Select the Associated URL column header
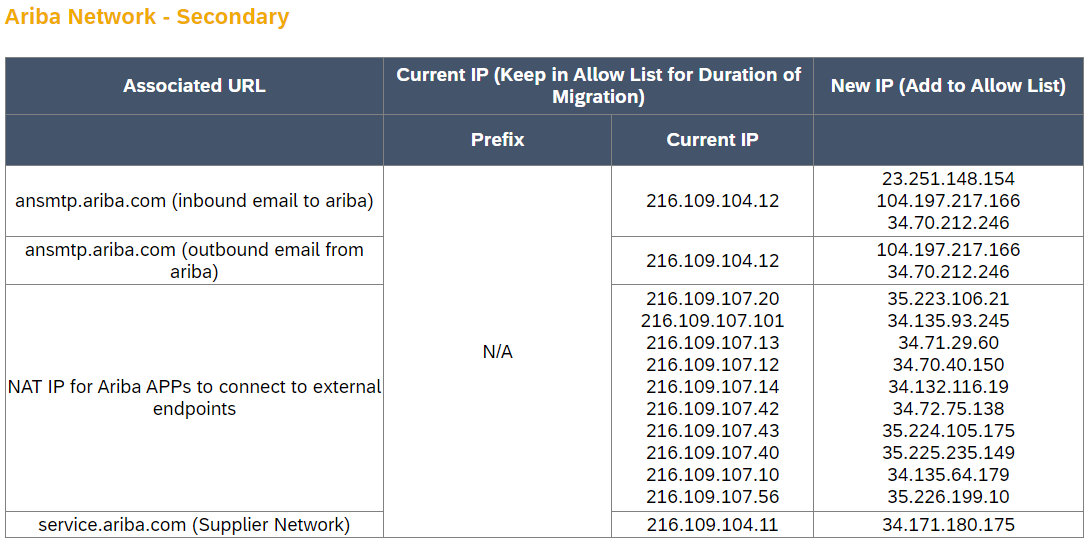Viewport: 1089px width, 553px height. (x=194, y=86)
